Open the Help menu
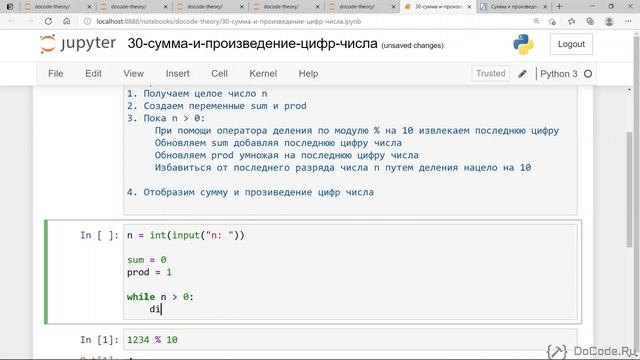 (308, 73)
